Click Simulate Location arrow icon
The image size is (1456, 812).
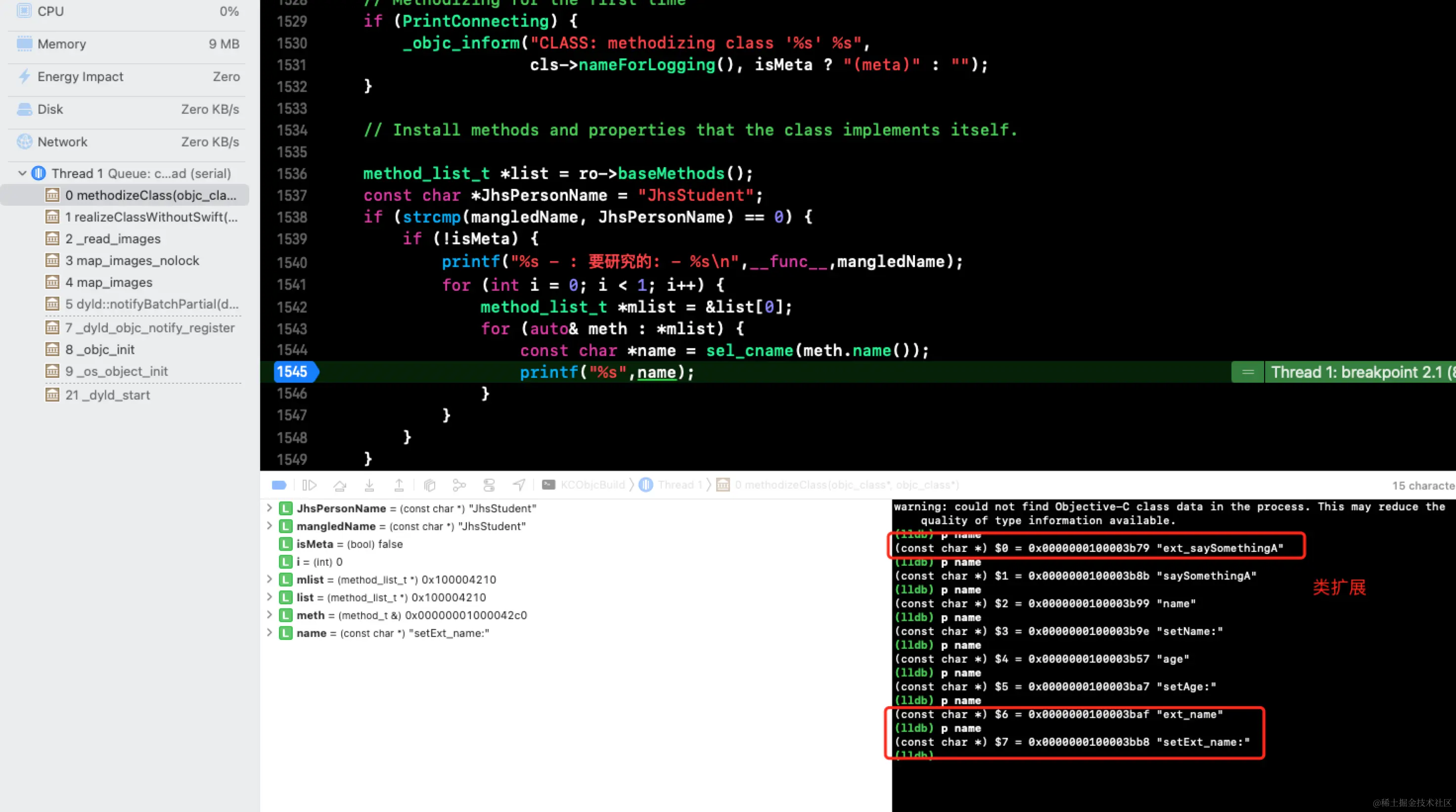click(519, 485)
